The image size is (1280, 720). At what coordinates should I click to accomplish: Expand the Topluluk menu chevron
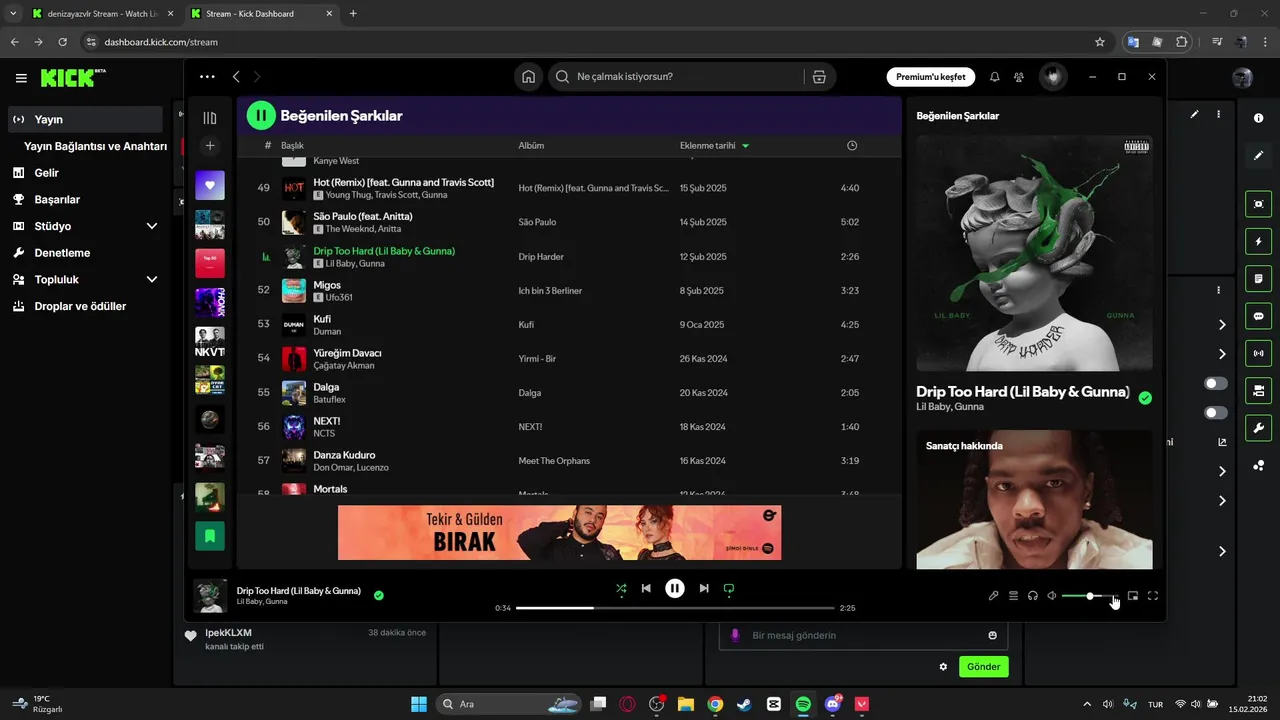(152, 280)
